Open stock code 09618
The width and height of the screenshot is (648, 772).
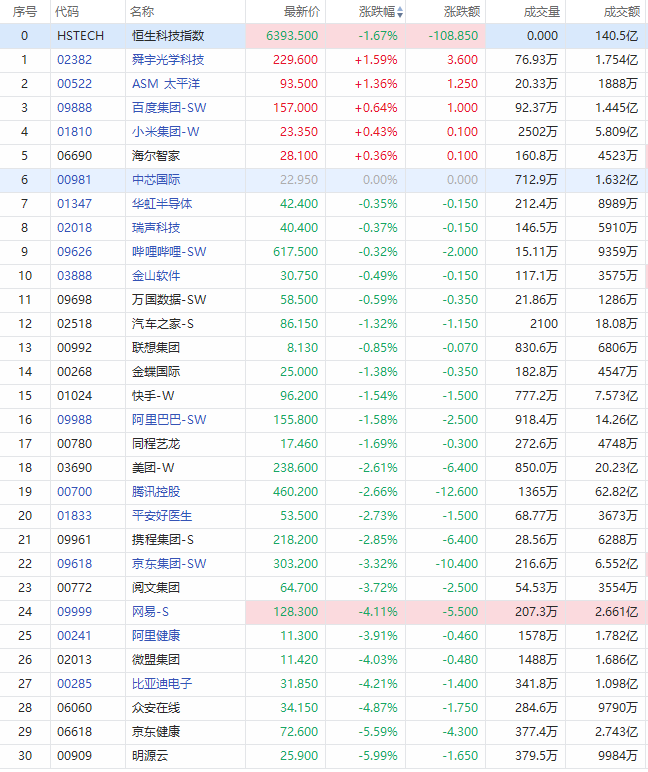point(74,564)
